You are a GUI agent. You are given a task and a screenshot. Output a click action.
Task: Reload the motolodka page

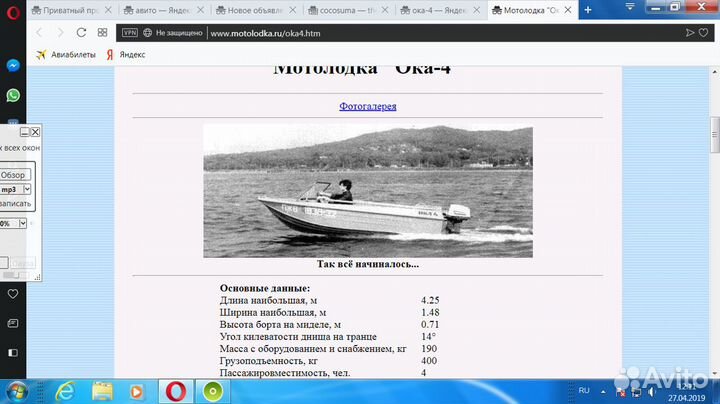point(81,33)
